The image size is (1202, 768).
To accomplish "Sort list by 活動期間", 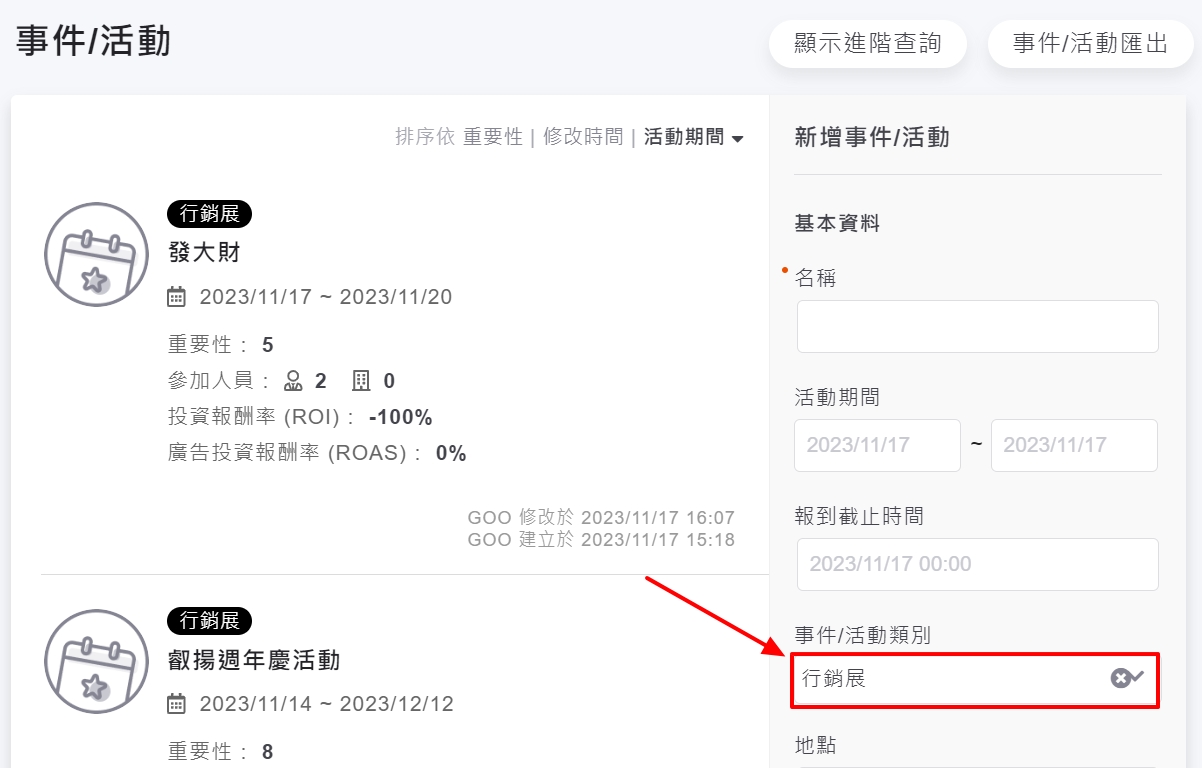I will (683, 137).
